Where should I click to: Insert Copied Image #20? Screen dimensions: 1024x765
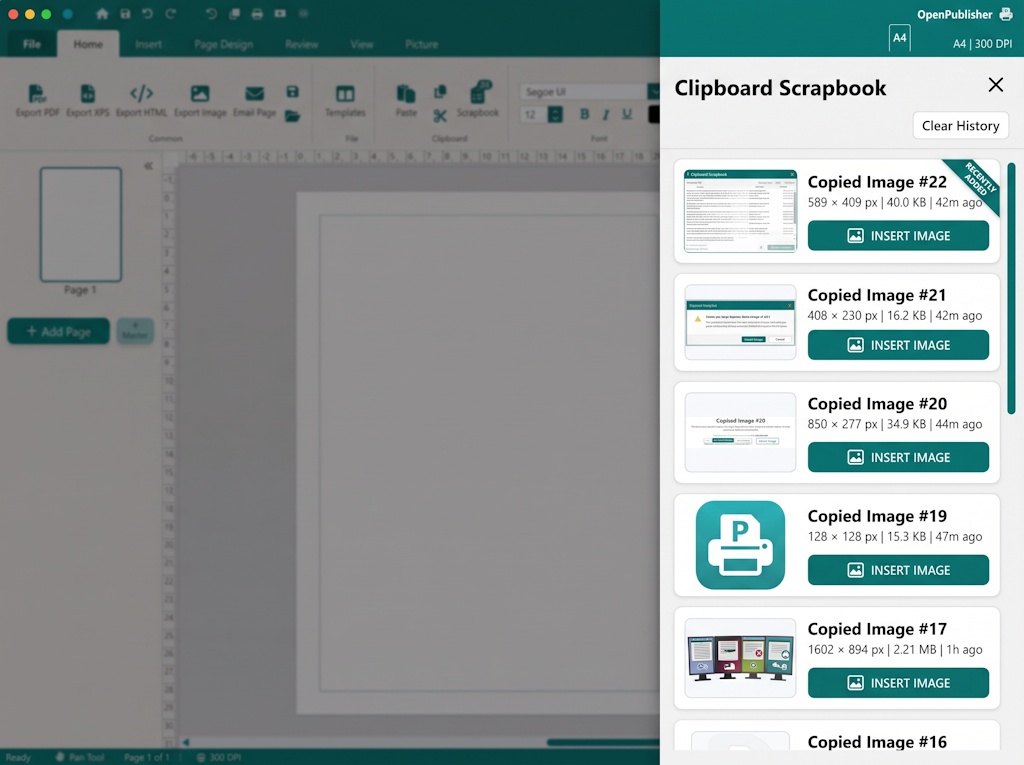[898, 457]
